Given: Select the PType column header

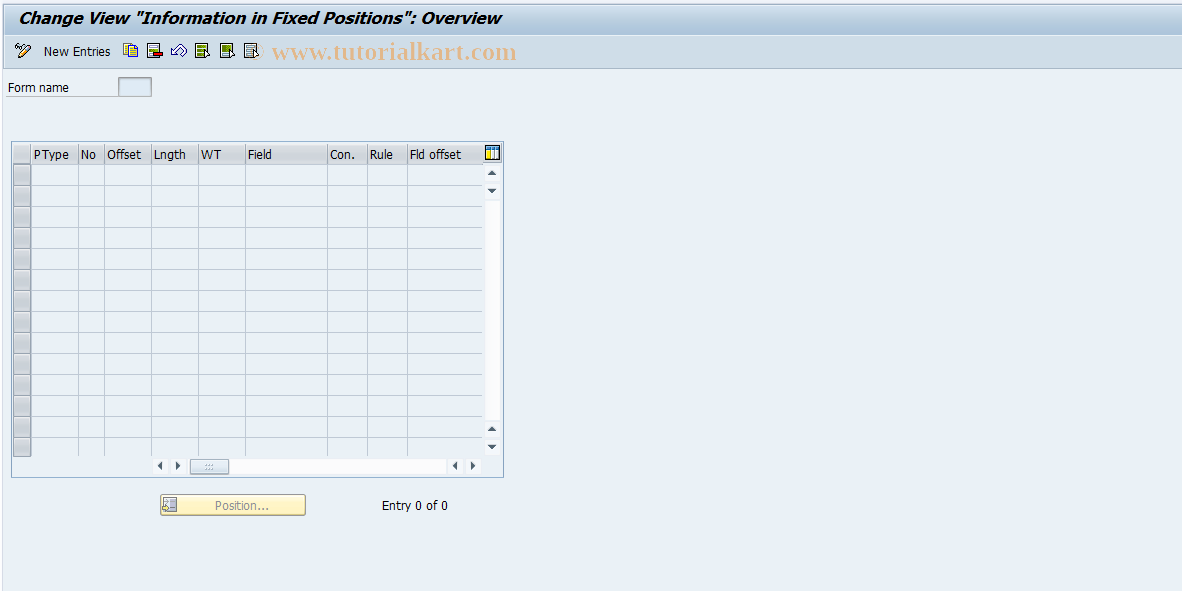Looking at the screenshot, I should coord(54,155).
